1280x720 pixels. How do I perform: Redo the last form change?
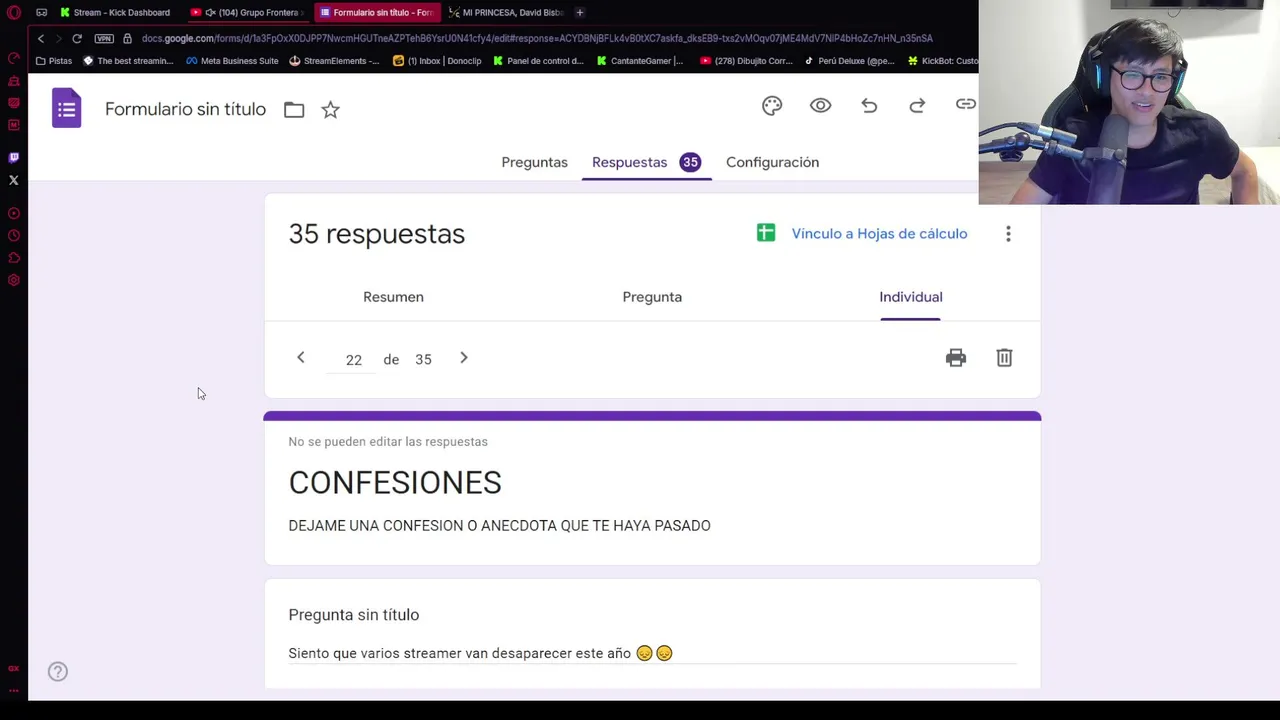click(x=917, y=106)
